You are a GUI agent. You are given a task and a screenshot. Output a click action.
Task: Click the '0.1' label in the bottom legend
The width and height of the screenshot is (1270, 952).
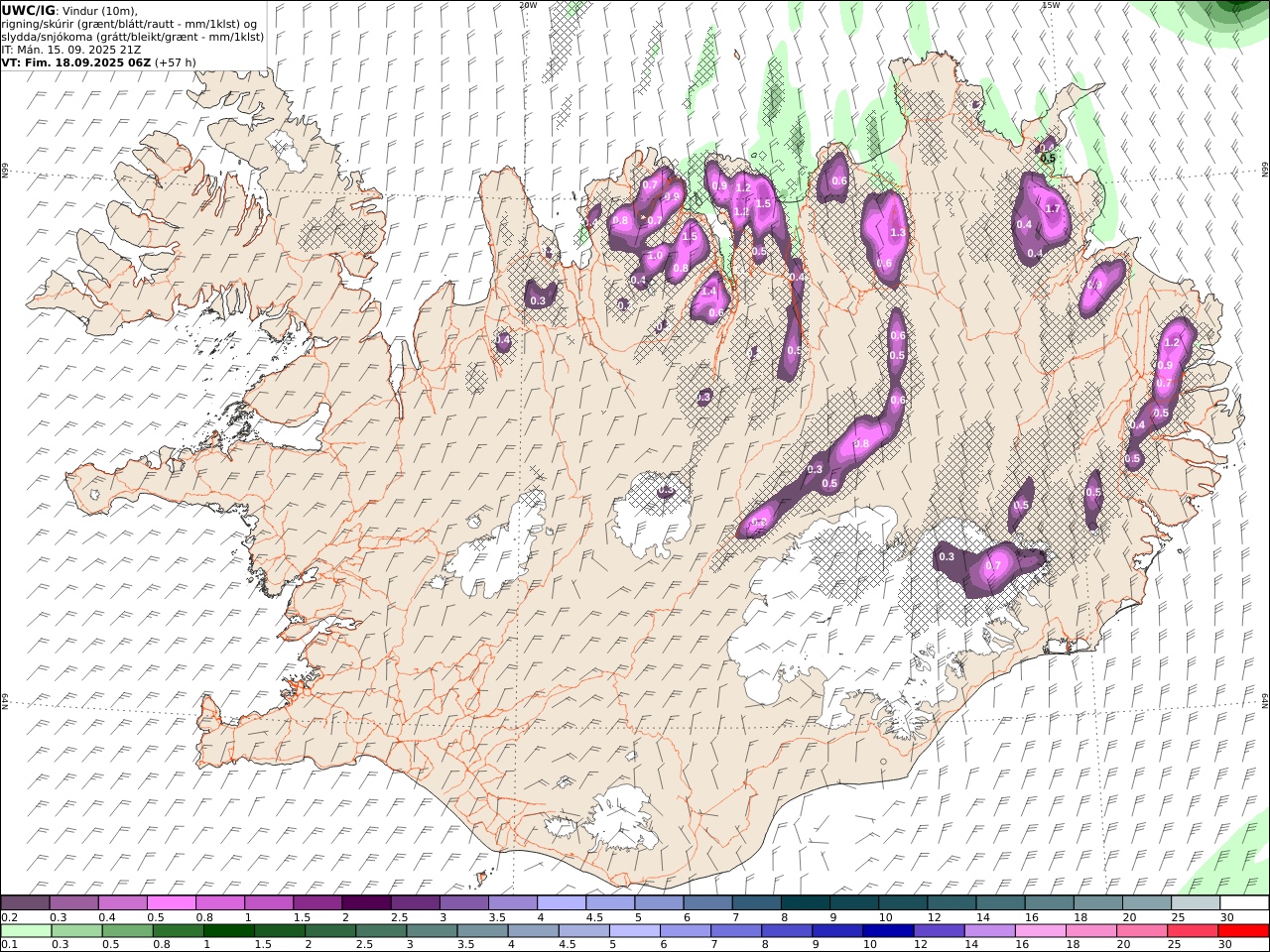point(8,945)
